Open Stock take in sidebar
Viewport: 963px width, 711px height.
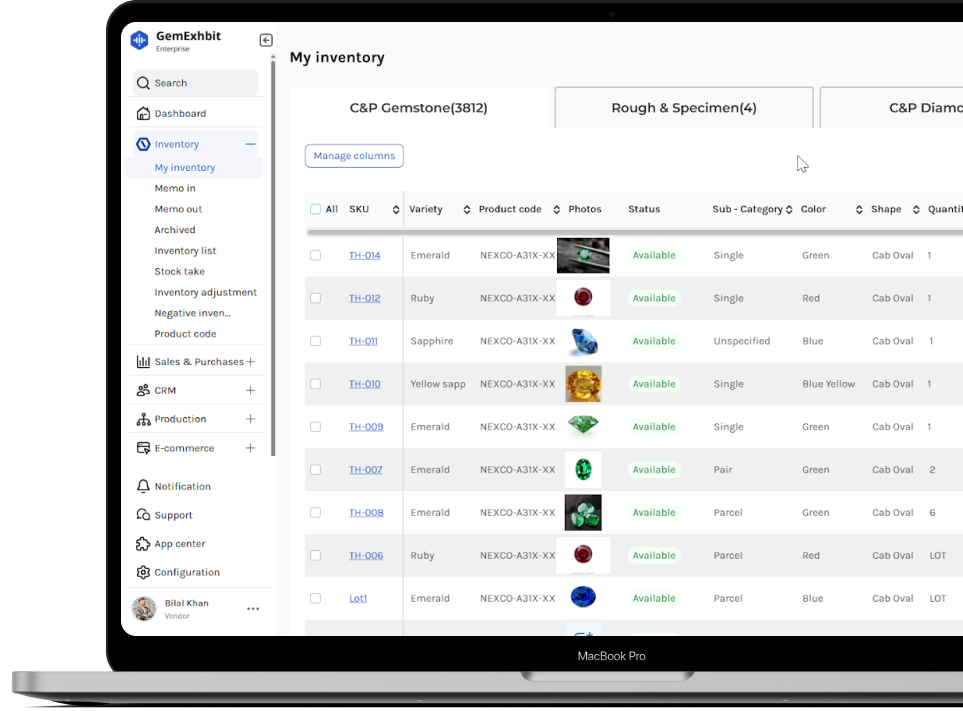179,271
